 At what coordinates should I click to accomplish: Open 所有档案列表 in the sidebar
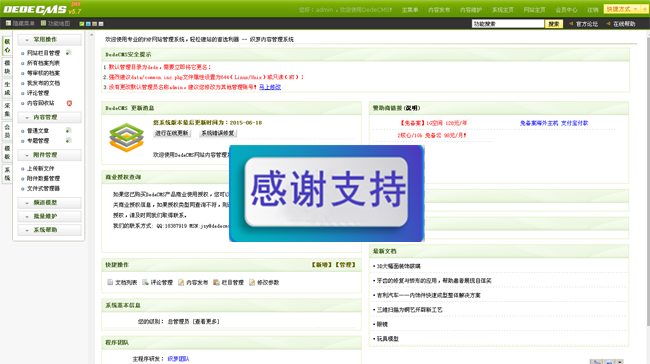coord(43,63)
